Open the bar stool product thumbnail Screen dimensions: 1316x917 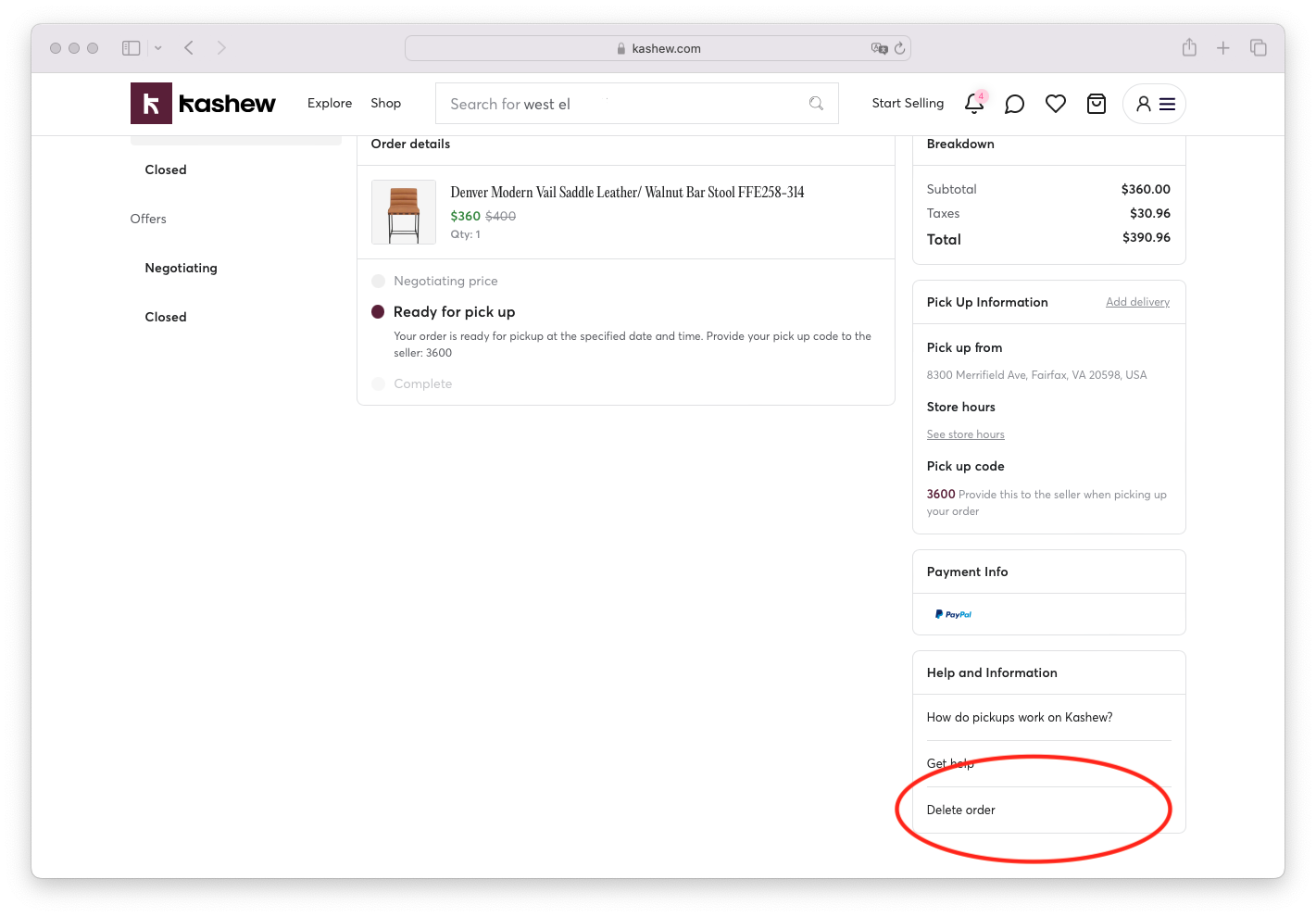click(x=404, y=212)
